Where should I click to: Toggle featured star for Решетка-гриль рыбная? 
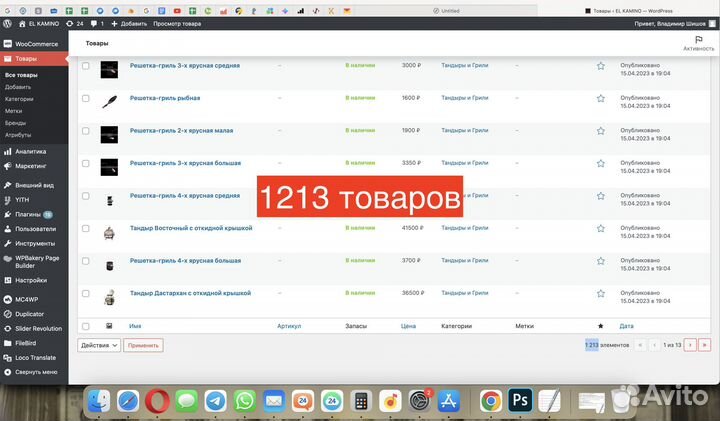pos(601,99)
